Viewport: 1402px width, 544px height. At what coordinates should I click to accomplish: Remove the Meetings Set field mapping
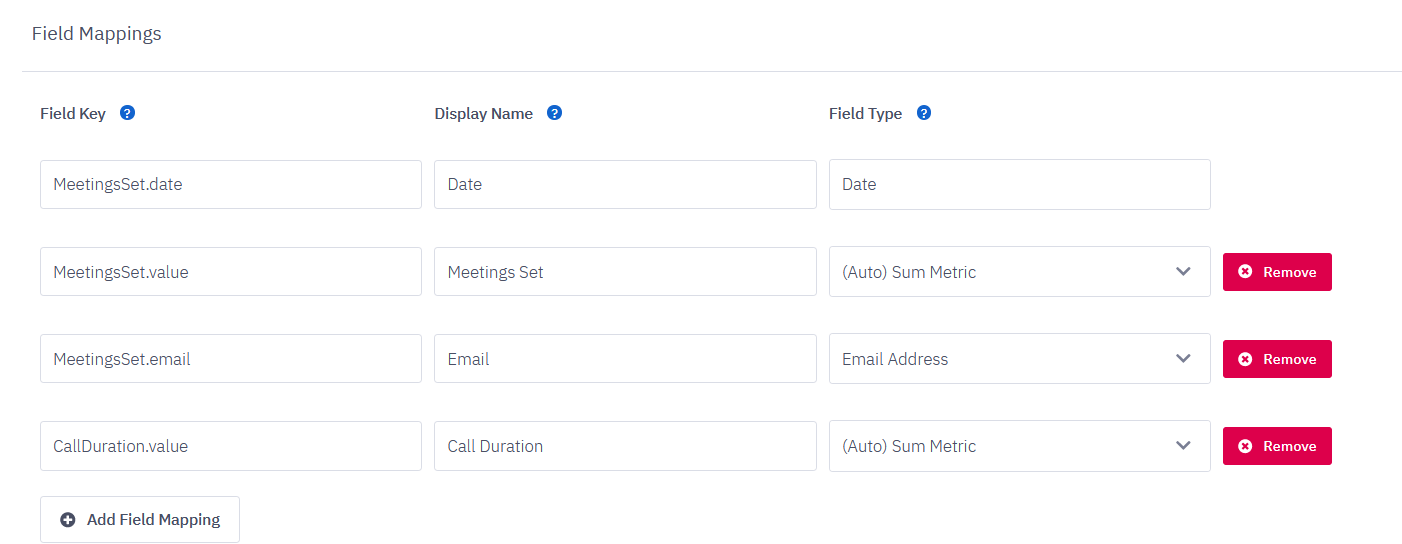click(1277, 272)
